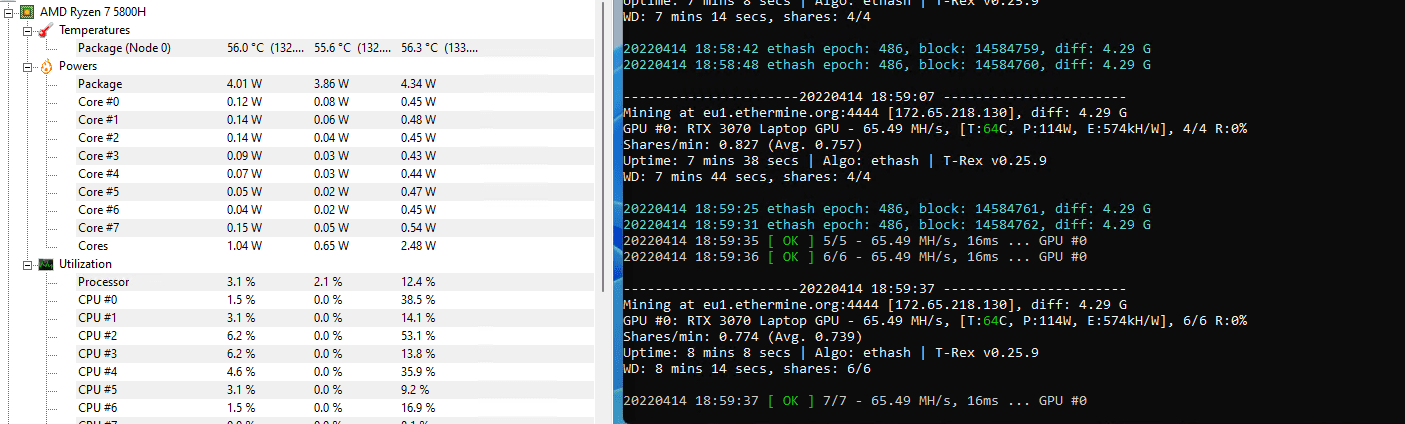Screen dimensions: 1405x424
Task: Click the 2.48 W Cores max value
Action: tap(419, 246)
